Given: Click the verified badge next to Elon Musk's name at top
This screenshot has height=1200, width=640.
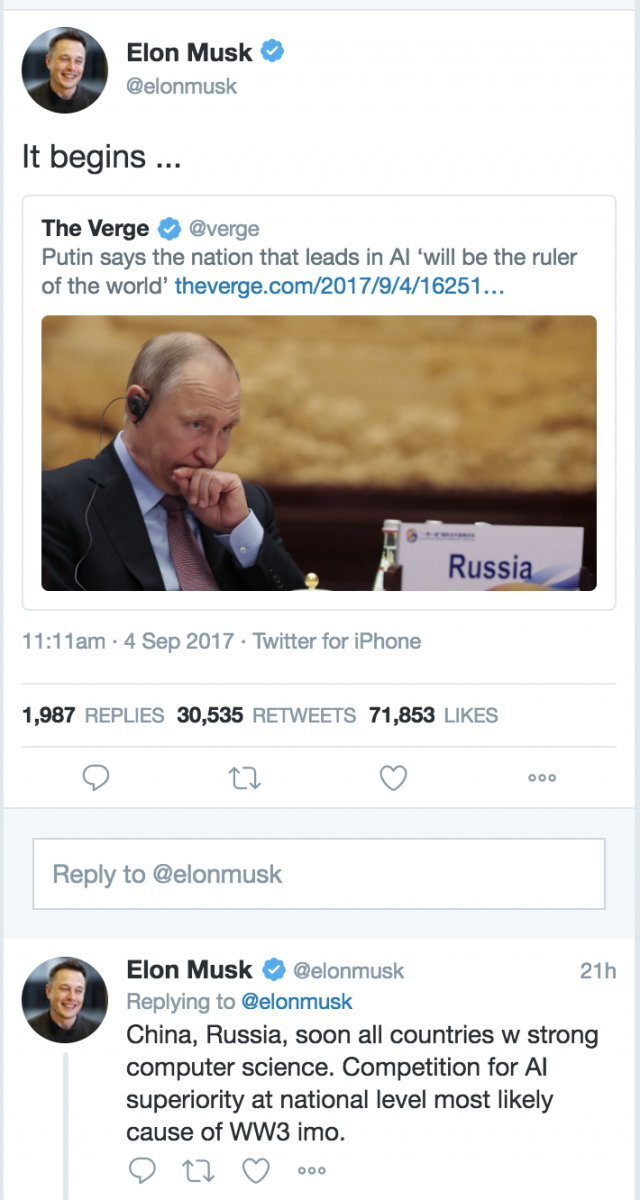Looking at the screenshot, I should click(x=272, y=51).
